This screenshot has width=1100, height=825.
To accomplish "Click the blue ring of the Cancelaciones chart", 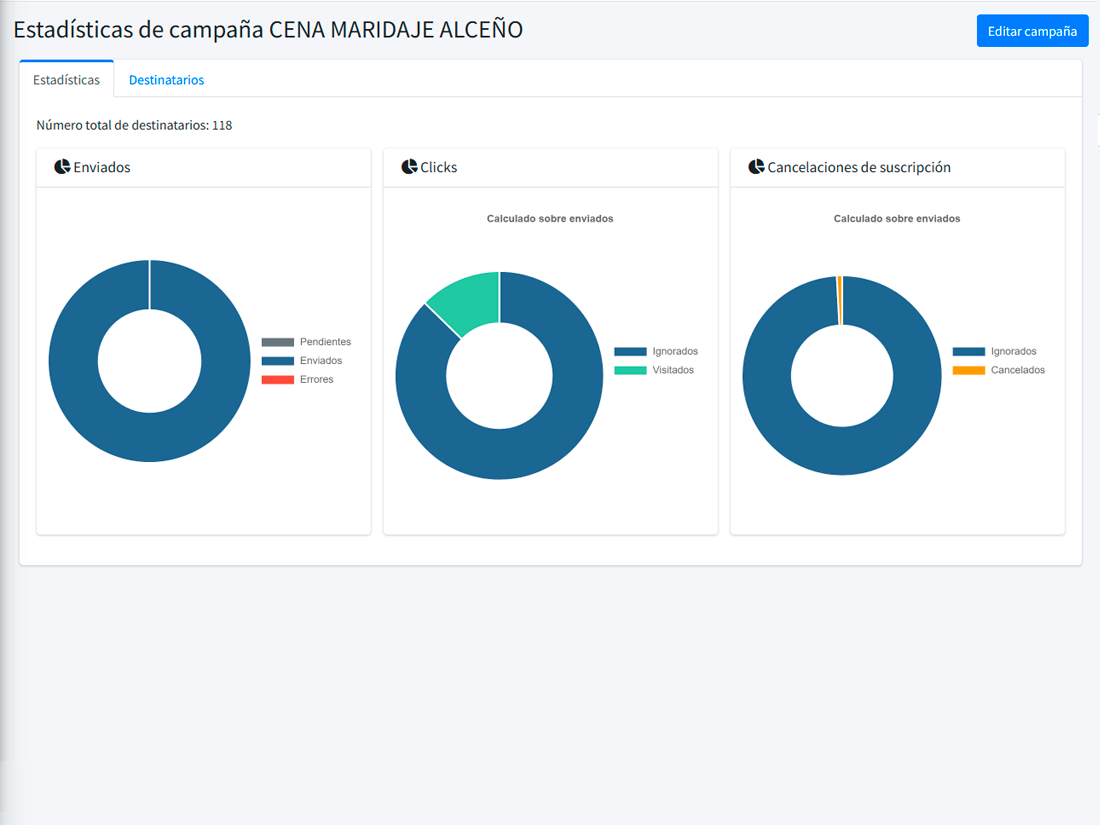I will [842, 451].
